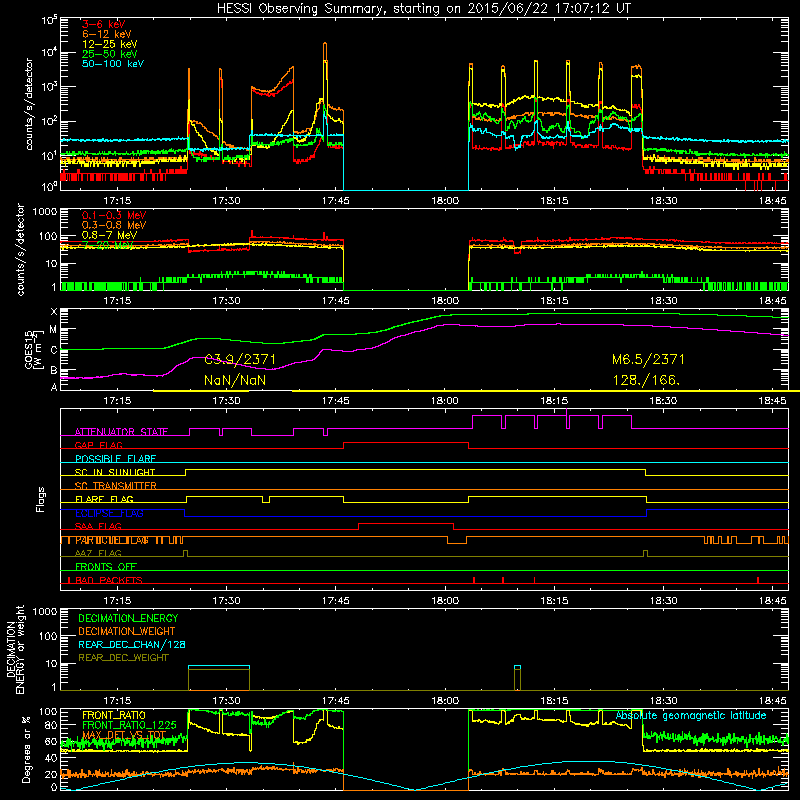Click the yellow FRONT_RATIO legend label
Viewport: 800px width, 800px height.
114,715
